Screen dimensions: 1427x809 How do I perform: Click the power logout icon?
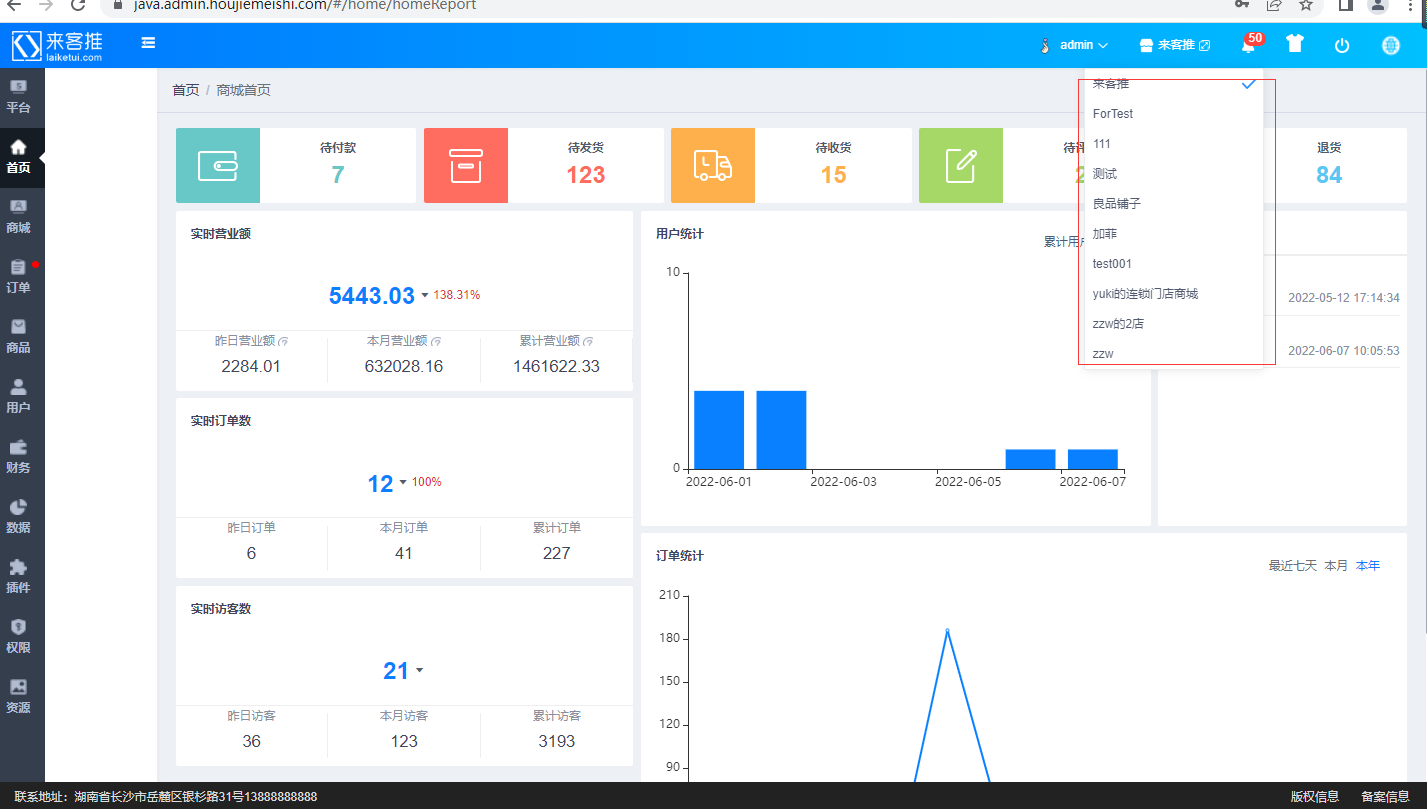1342,45
